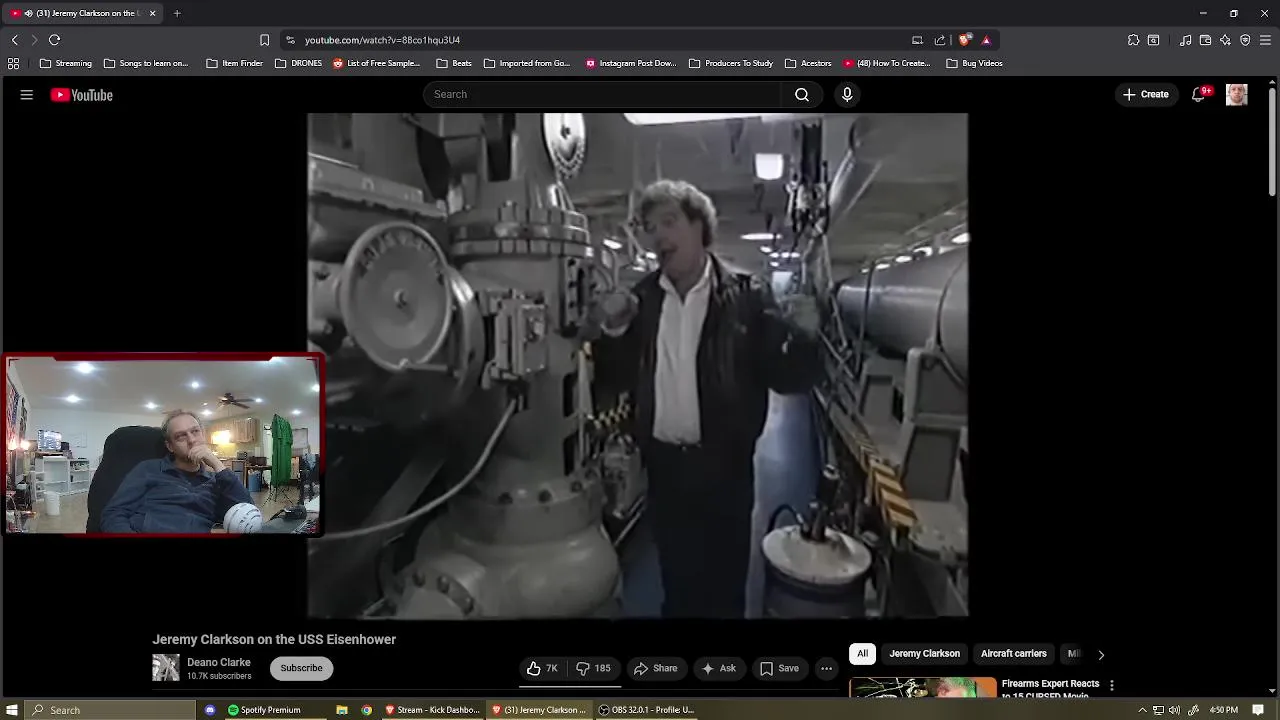Open the OBS 32.0.1 taskbar window

pyautogui.click(x=646, y=710)
